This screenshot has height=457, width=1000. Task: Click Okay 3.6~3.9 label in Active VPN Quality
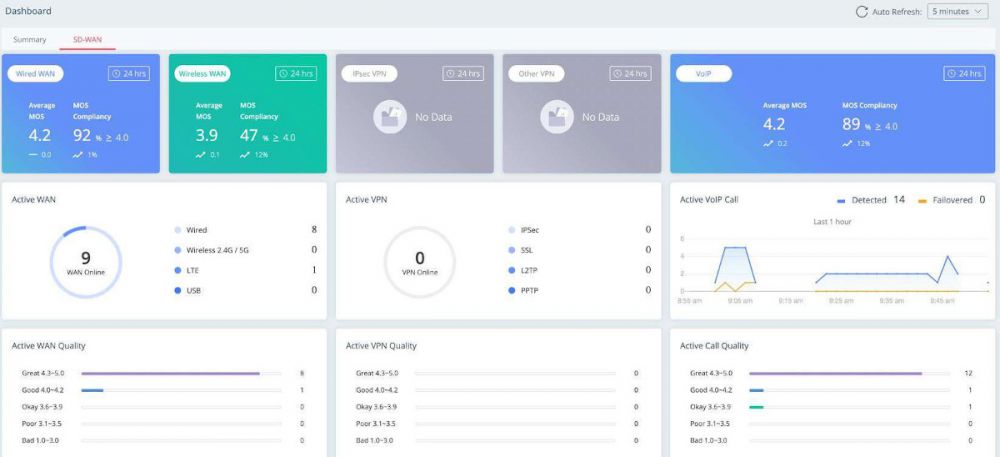(x=376, y=407)
